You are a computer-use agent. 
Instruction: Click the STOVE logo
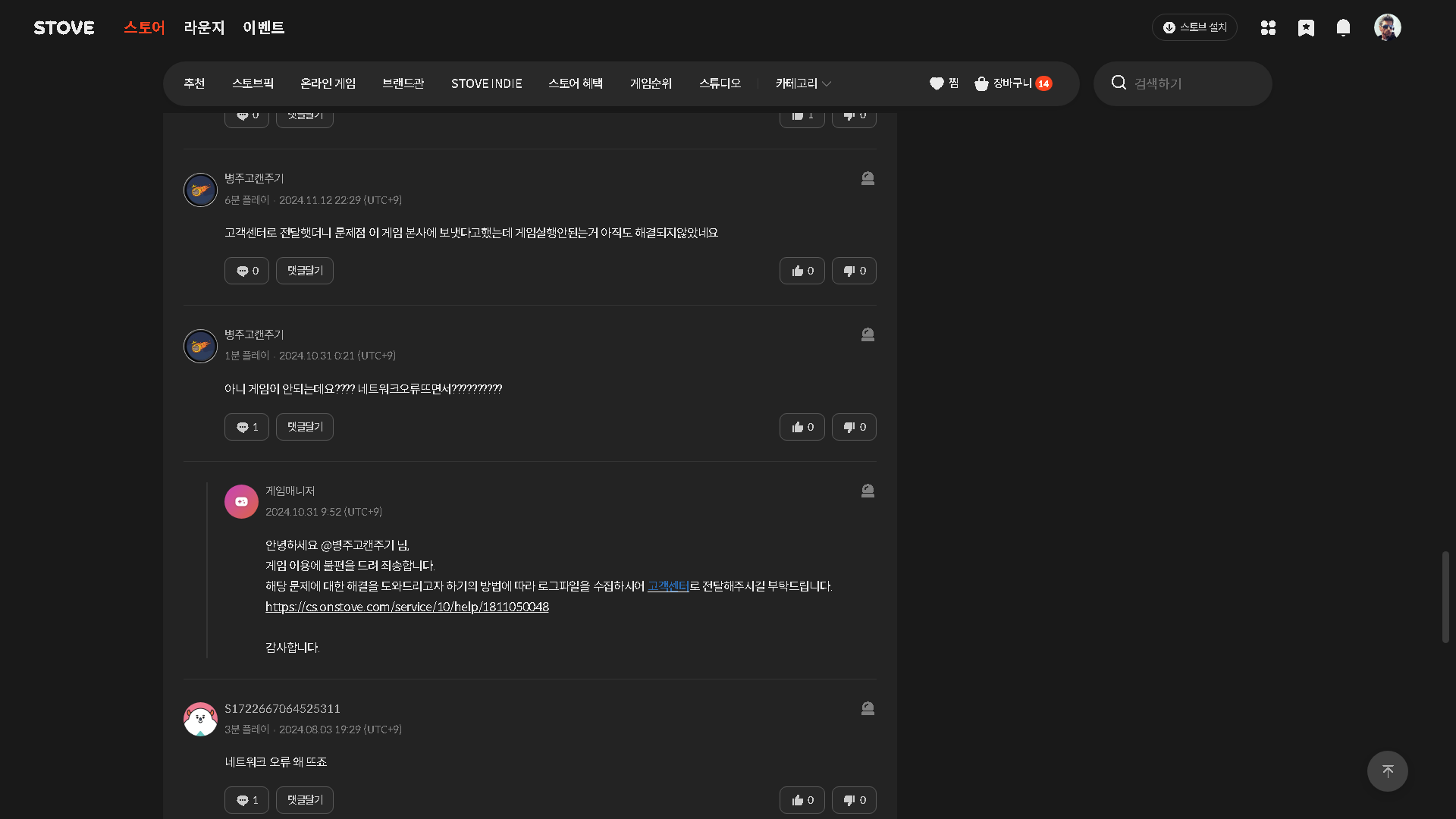click(x=64, y=28)
